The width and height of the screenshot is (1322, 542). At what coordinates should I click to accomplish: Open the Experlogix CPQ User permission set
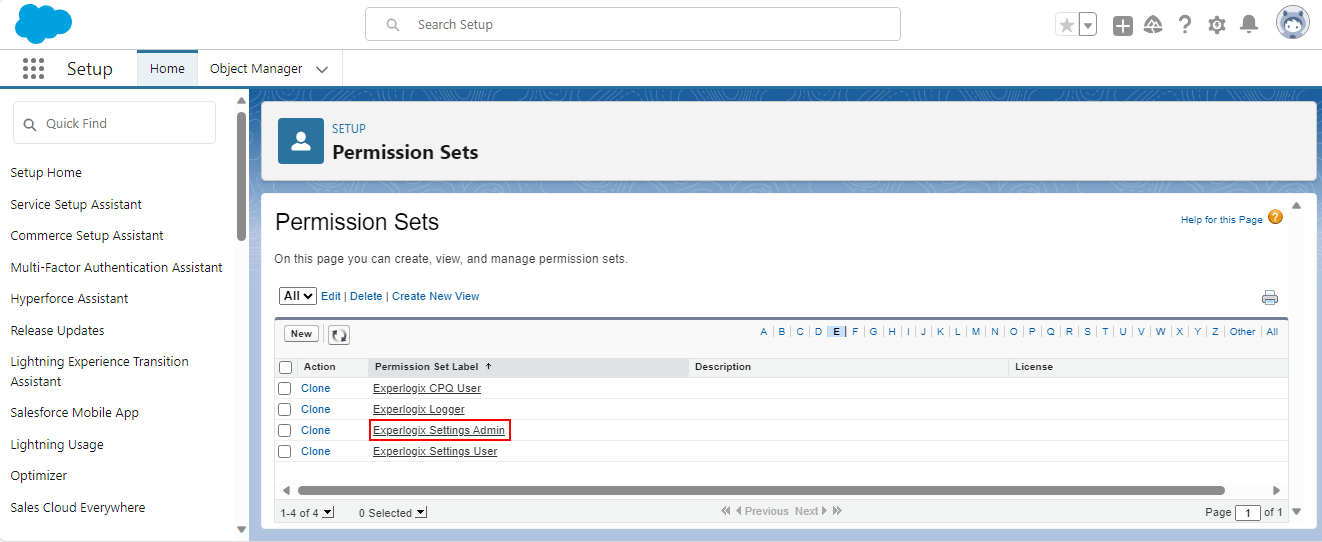click(427, 388)
